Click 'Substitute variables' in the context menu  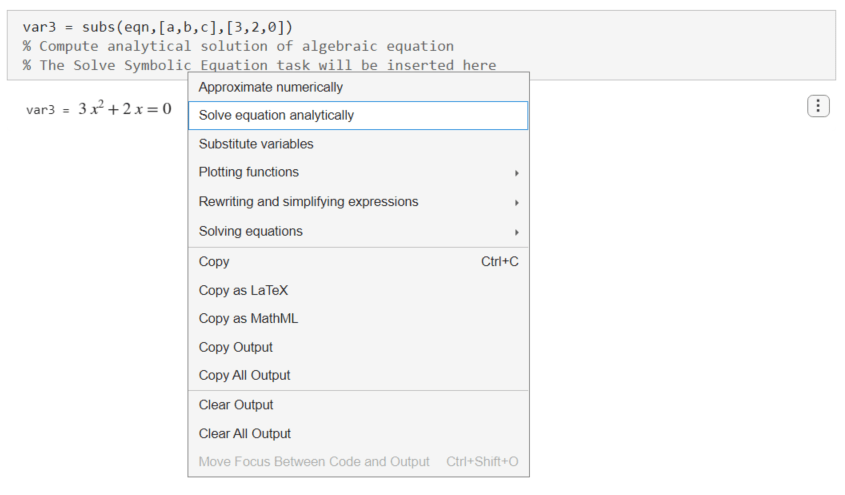point(255,144)
